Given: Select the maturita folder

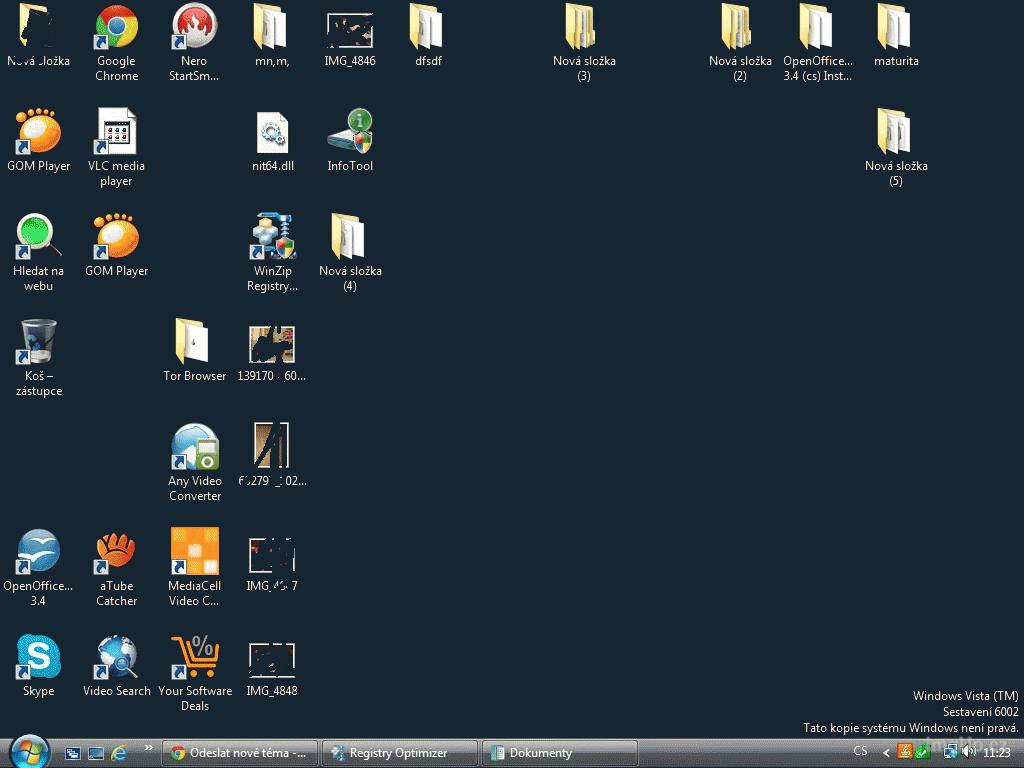Looking at the screenshot, I should point(895,29).
